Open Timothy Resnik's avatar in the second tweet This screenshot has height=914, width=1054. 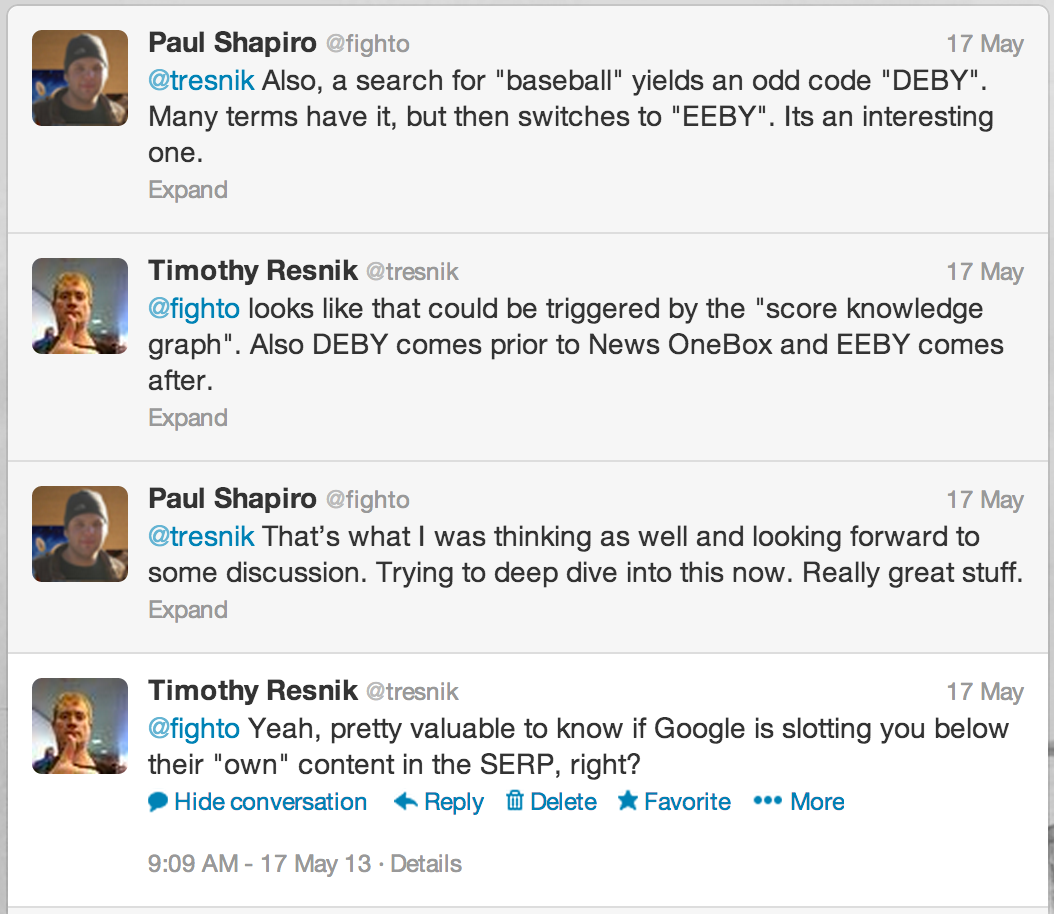point(80,306)
